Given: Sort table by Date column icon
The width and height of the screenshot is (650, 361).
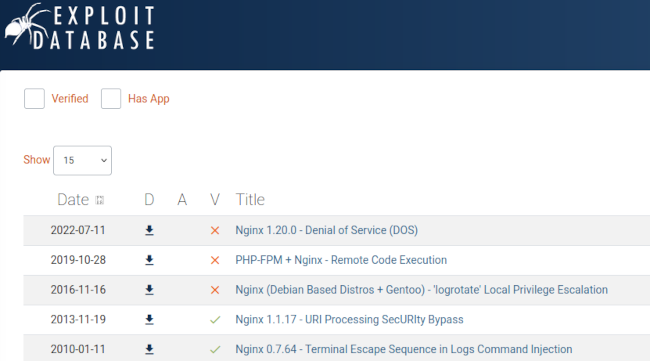Looking at the screenshot, I should [99, 200].
